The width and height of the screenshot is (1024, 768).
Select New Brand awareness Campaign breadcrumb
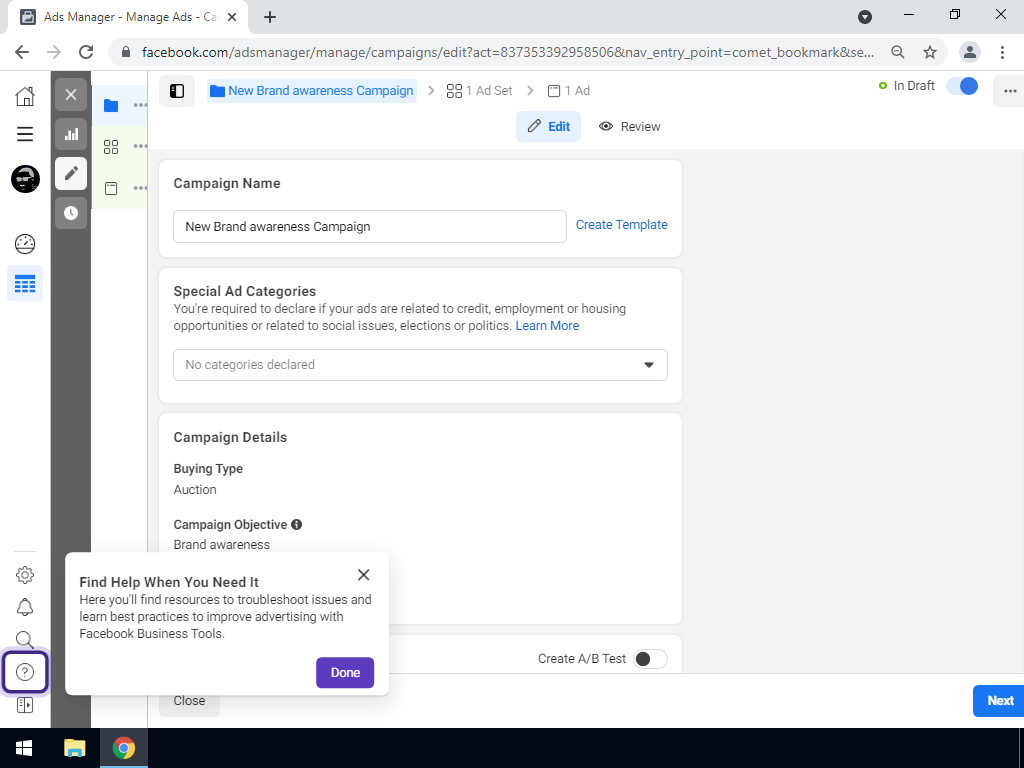[x=312, y=91]
